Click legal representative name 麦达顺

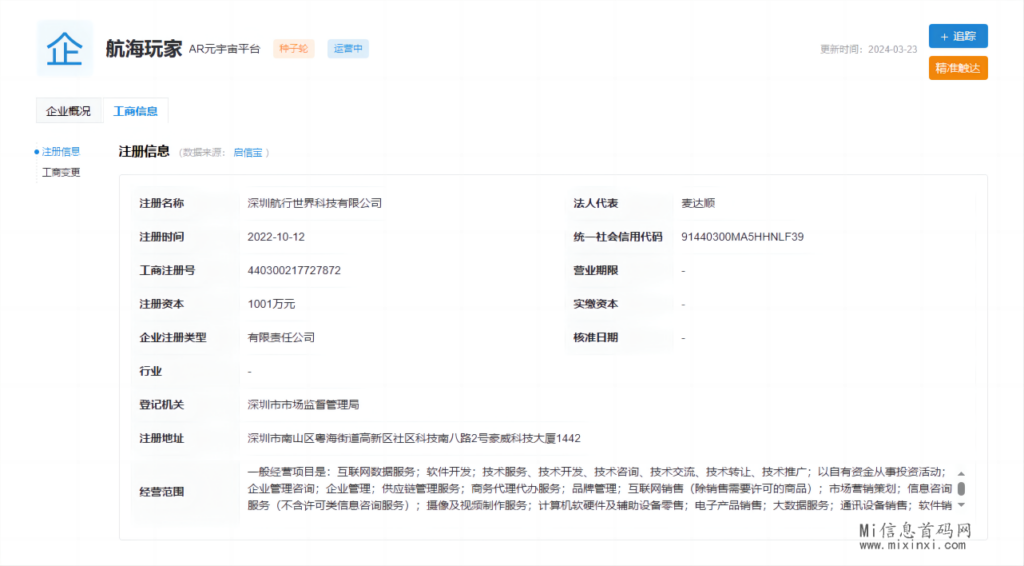coord(698,203)
